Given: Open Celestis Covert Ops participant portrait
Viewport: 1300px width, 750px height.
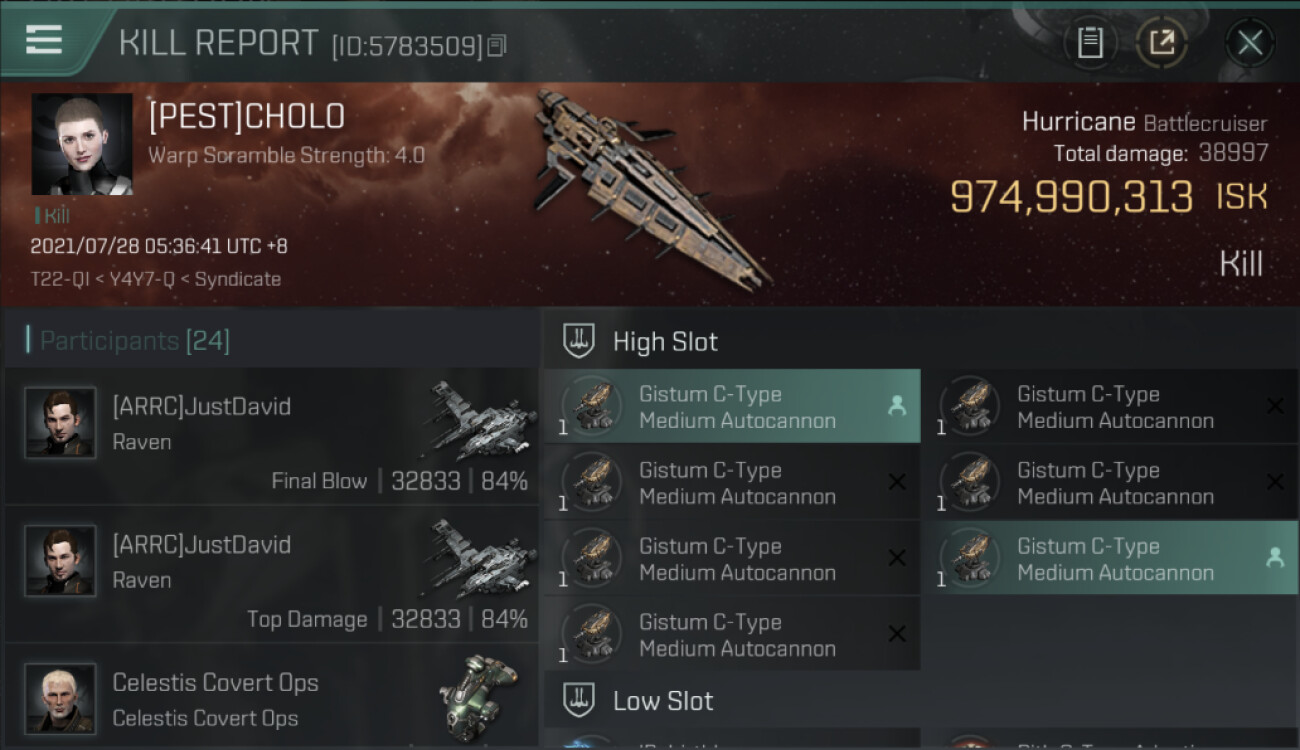Looking at the screenshot, I should pyautogui.click(x=60, y=698).
